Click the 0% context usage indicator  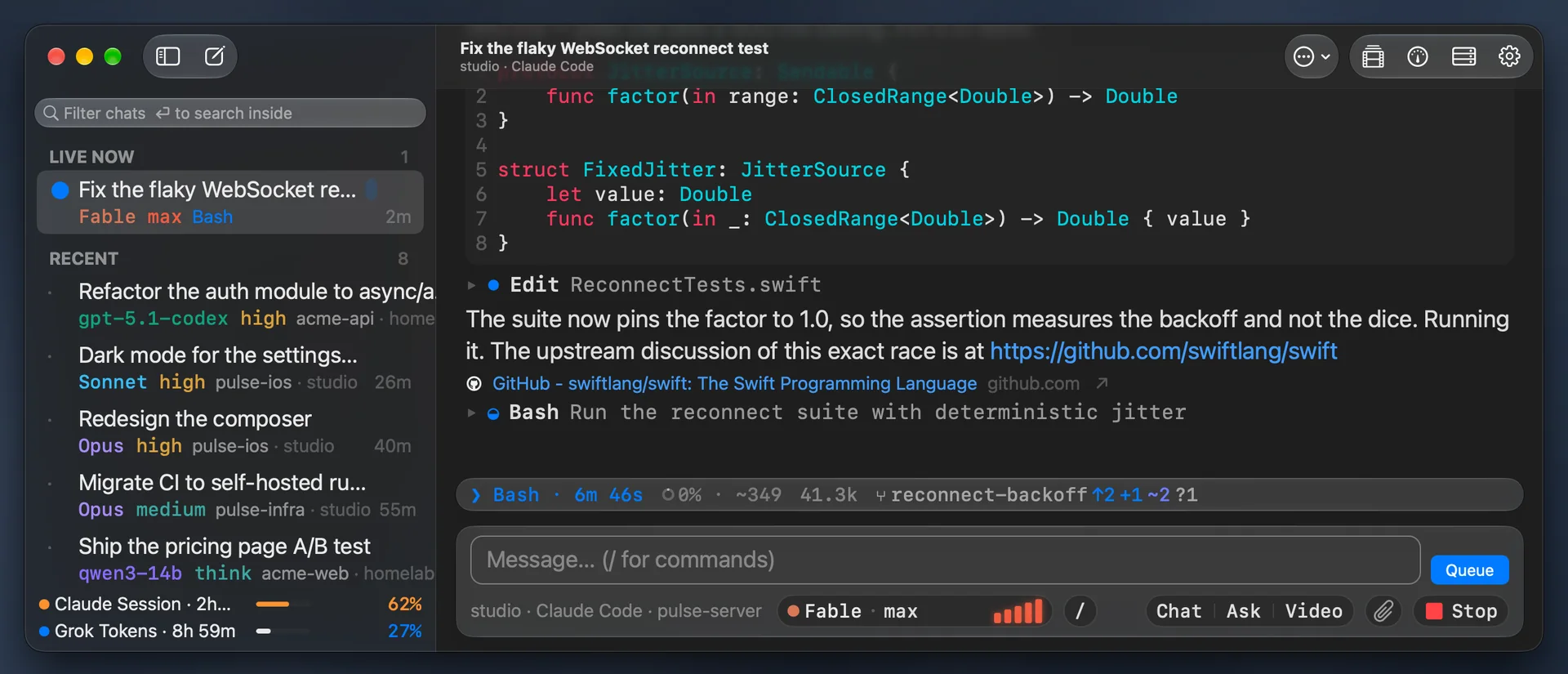(x=682, y=495)
